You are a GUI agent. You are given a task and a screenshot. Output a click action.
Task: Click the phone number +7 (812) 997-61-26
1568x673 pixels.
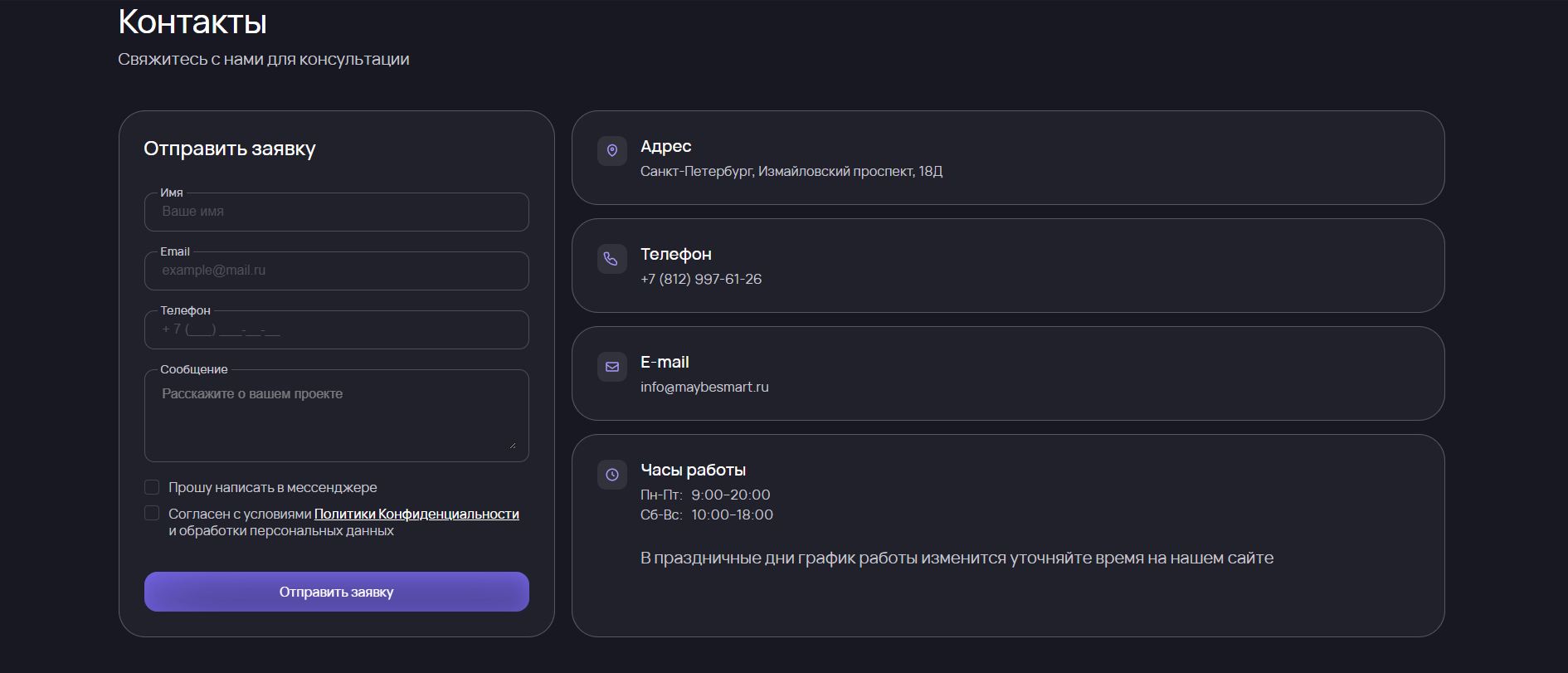tap(701, 279)
